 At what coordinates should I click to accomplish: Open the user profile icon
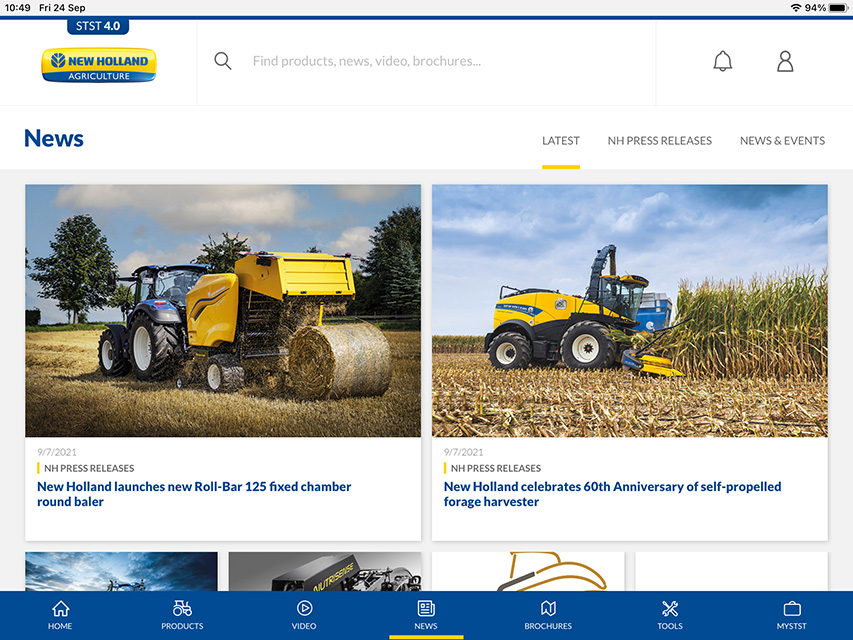785,61
